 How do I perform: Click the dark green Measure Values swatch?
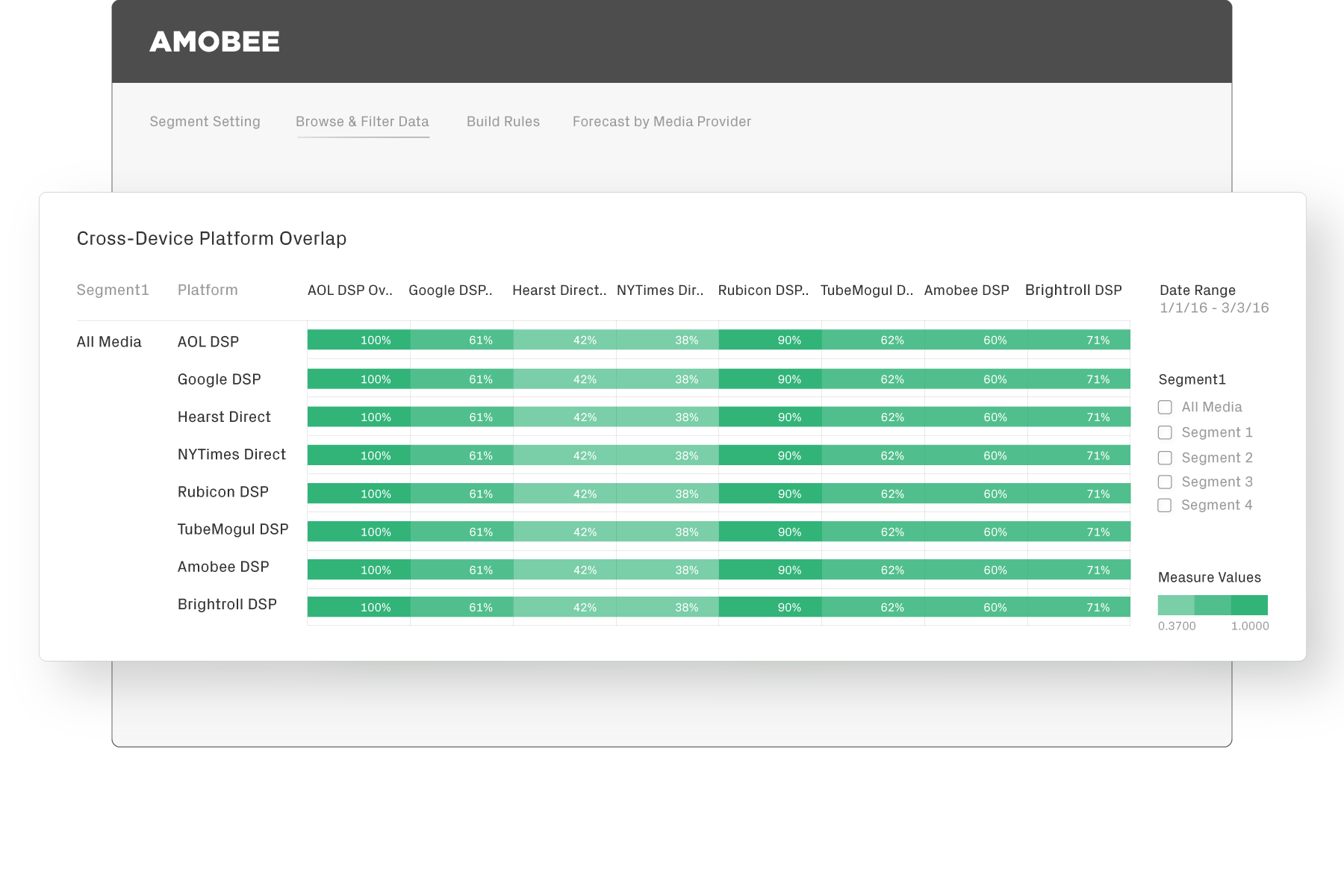tap(1249, 605)
